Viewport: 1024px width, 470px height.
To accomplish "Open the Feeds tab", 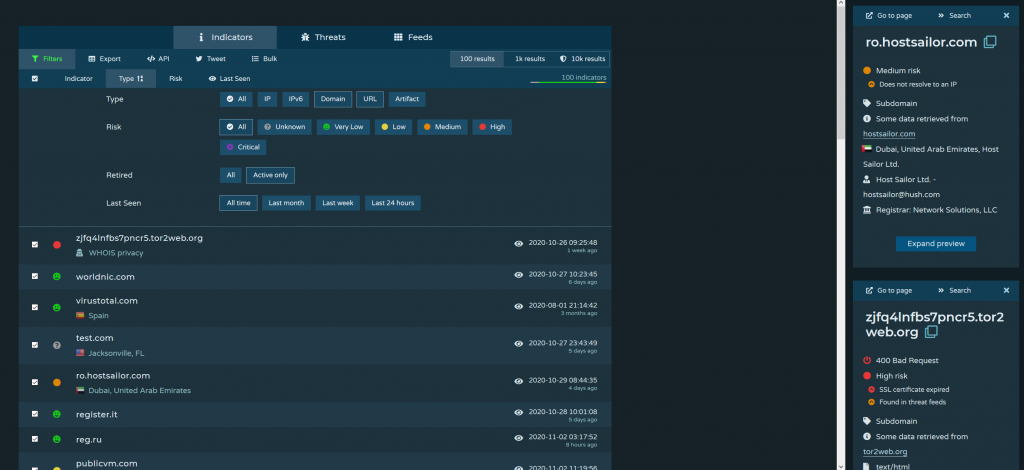I will click(x=413, y=37).
